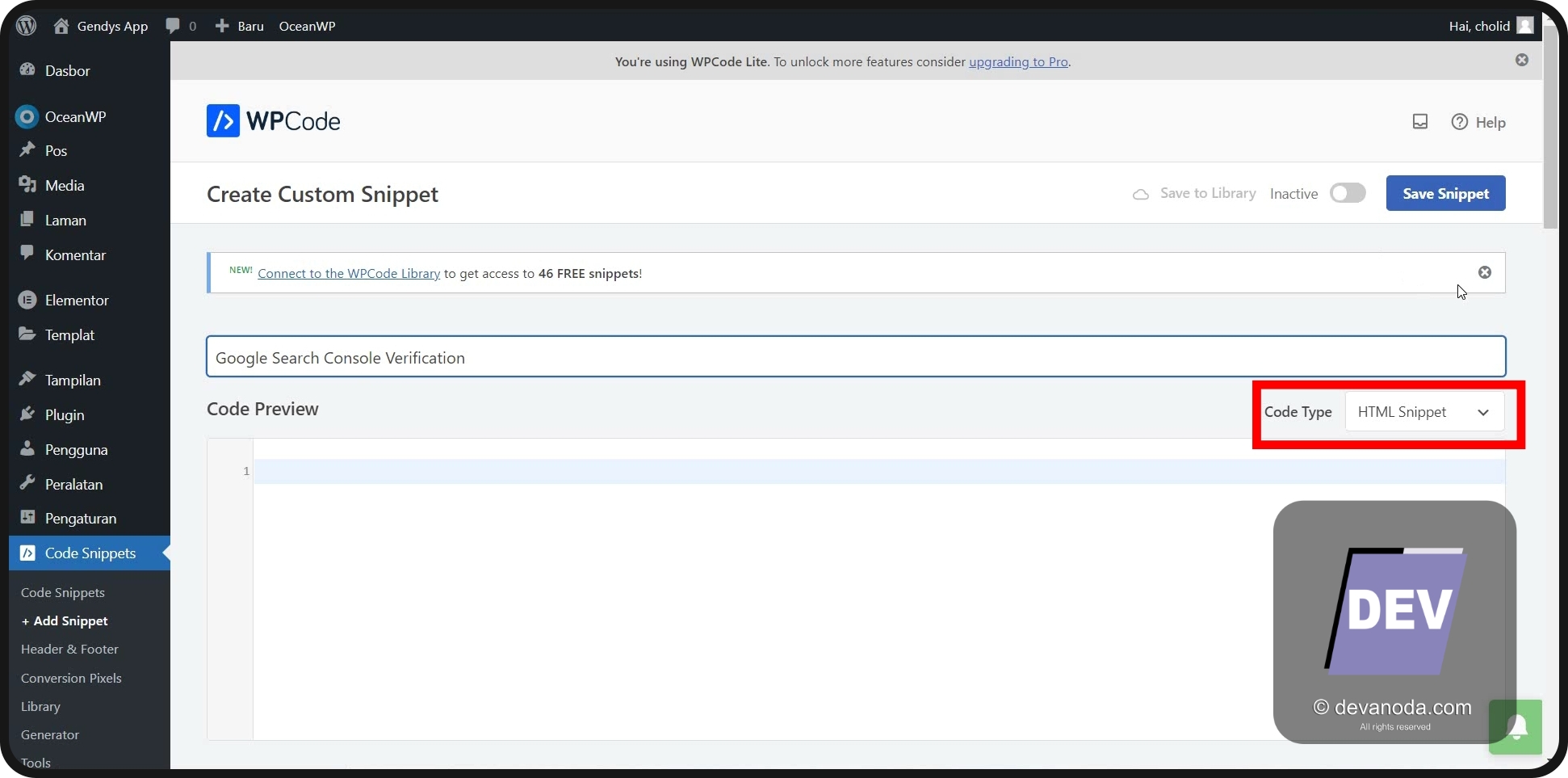Open Elementor menu
This screenshot has width=1568, height=778.
pos(89,301)
